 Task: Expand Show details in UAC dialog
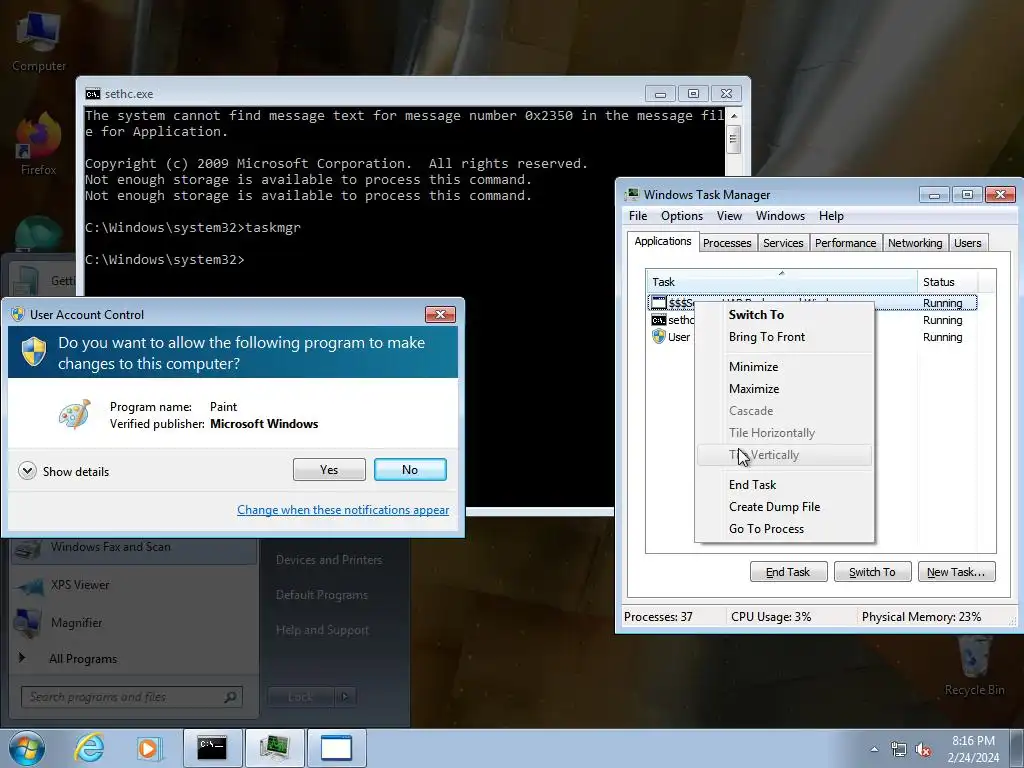point(63,471)
